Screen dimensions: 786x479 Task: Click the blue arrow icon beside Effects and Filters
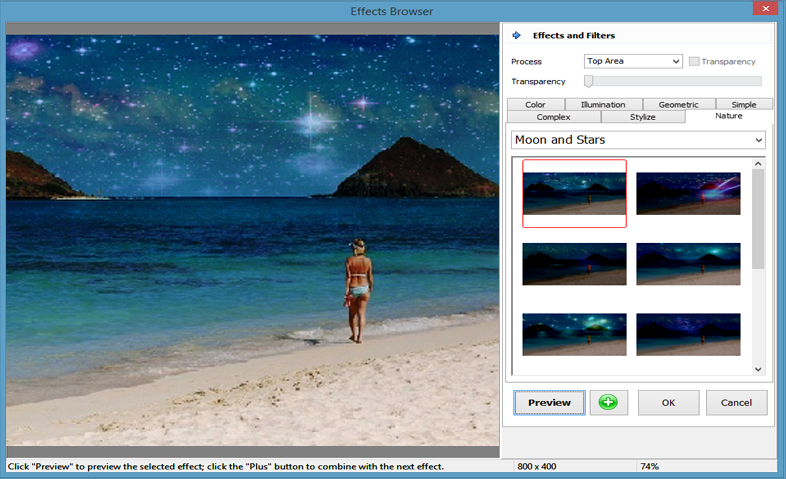516,35
